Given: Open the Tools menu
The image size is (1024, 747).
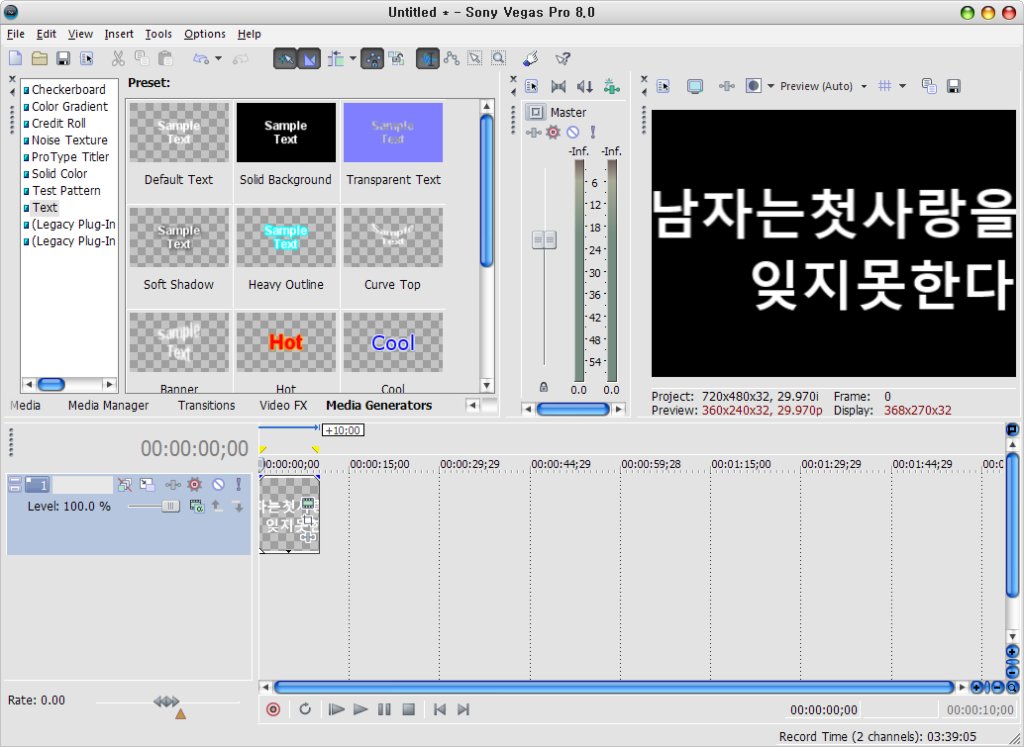Looking at the screenshot, I should tap(158, 34).
